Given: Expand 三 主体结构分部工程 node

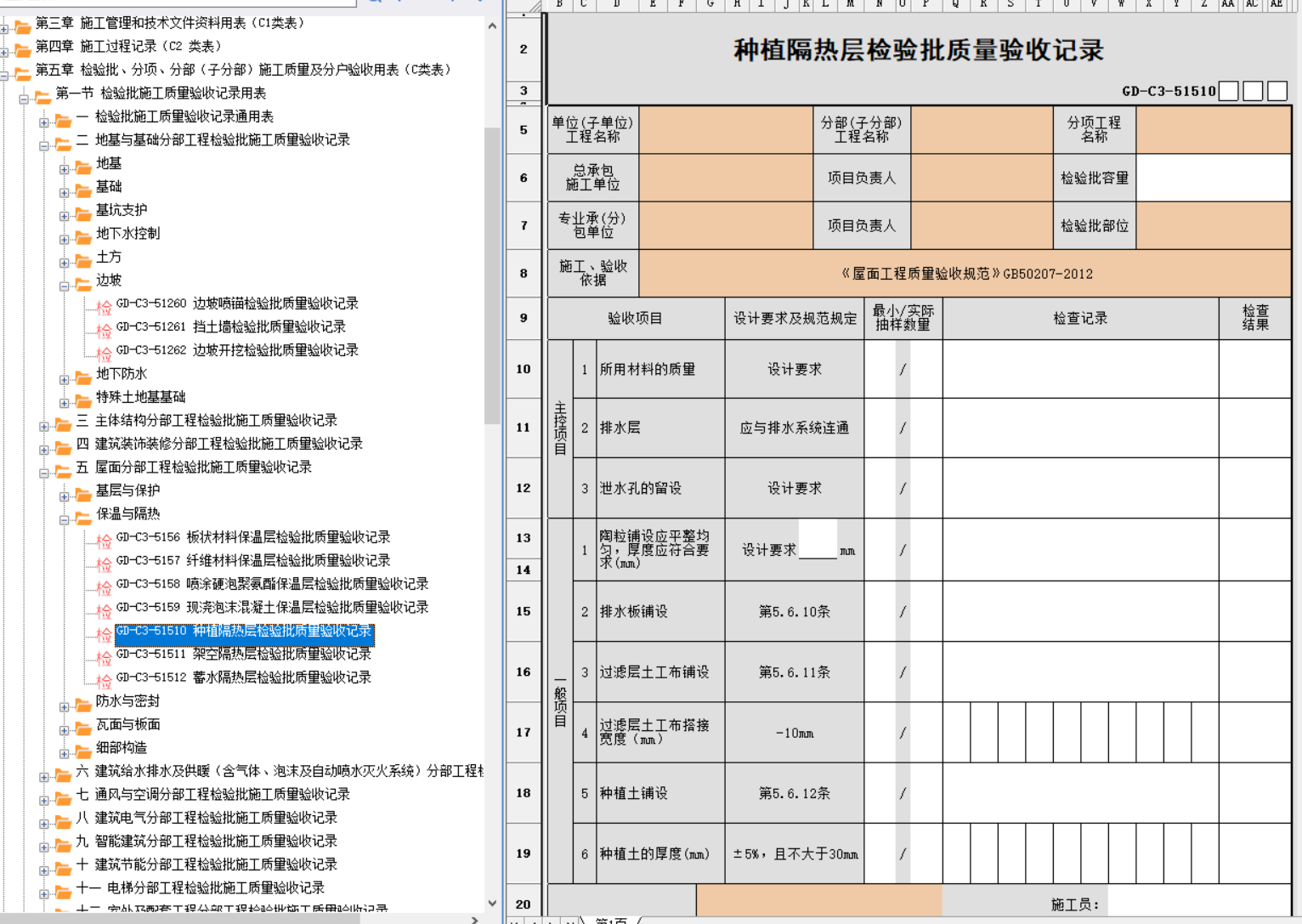Looking at the screenshot, I should click(x=44, y=427).
